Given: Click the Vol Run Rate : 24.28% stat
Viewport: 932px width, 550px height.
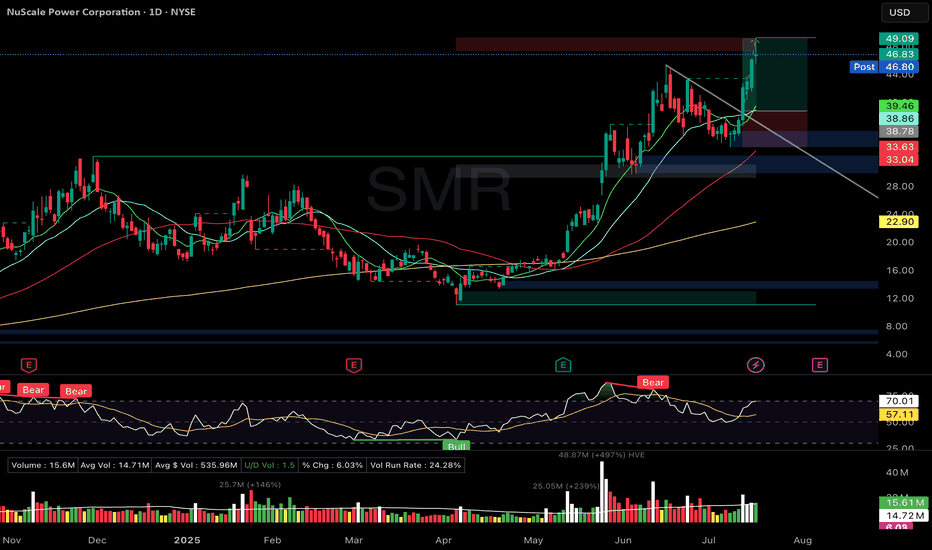Looking at the screenshot, I should pyautogui.click(x=415, y=465).
